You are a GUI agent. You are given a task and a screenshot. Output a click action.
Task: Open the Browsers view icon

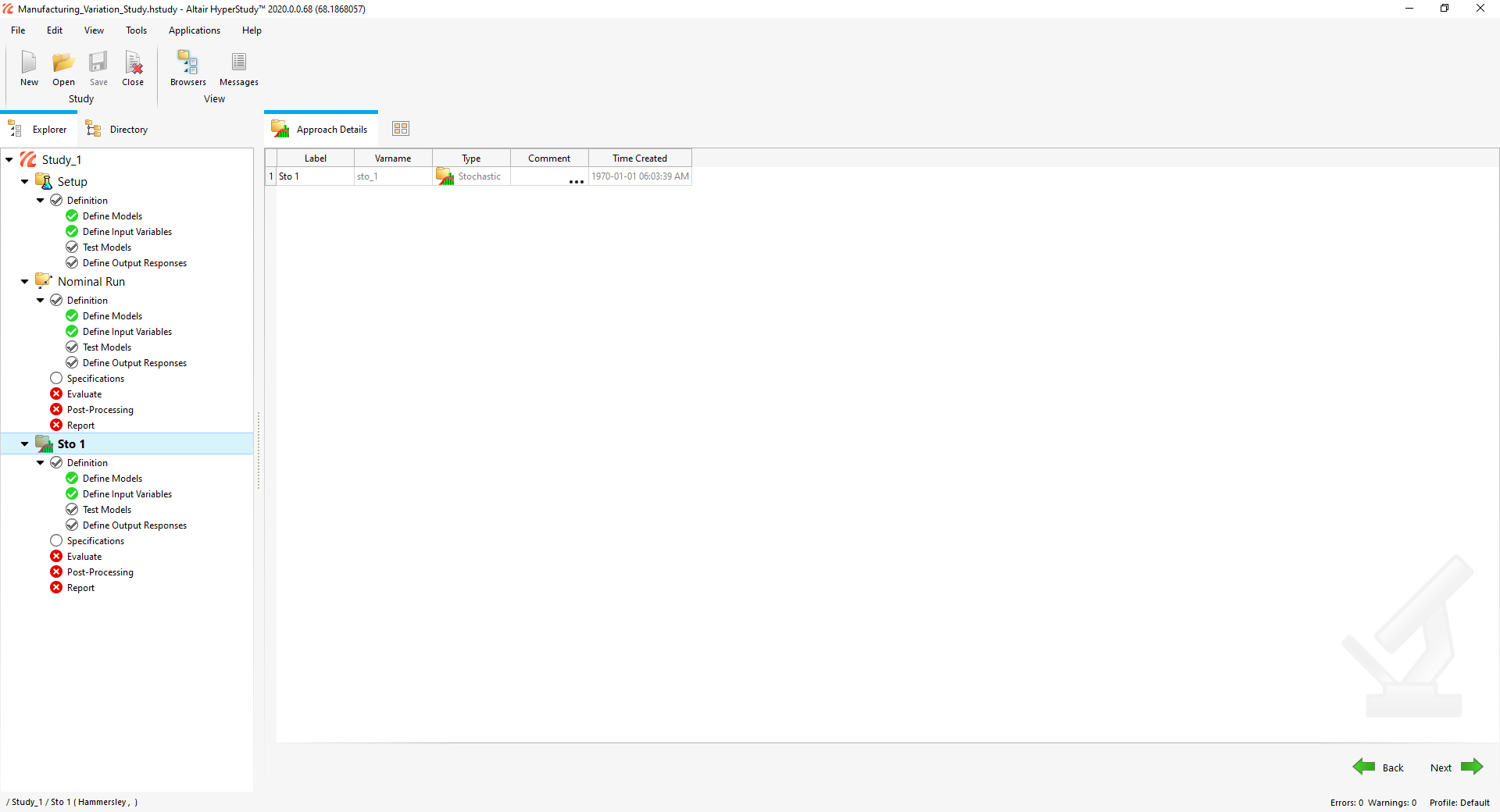click(x=188, y=62)
